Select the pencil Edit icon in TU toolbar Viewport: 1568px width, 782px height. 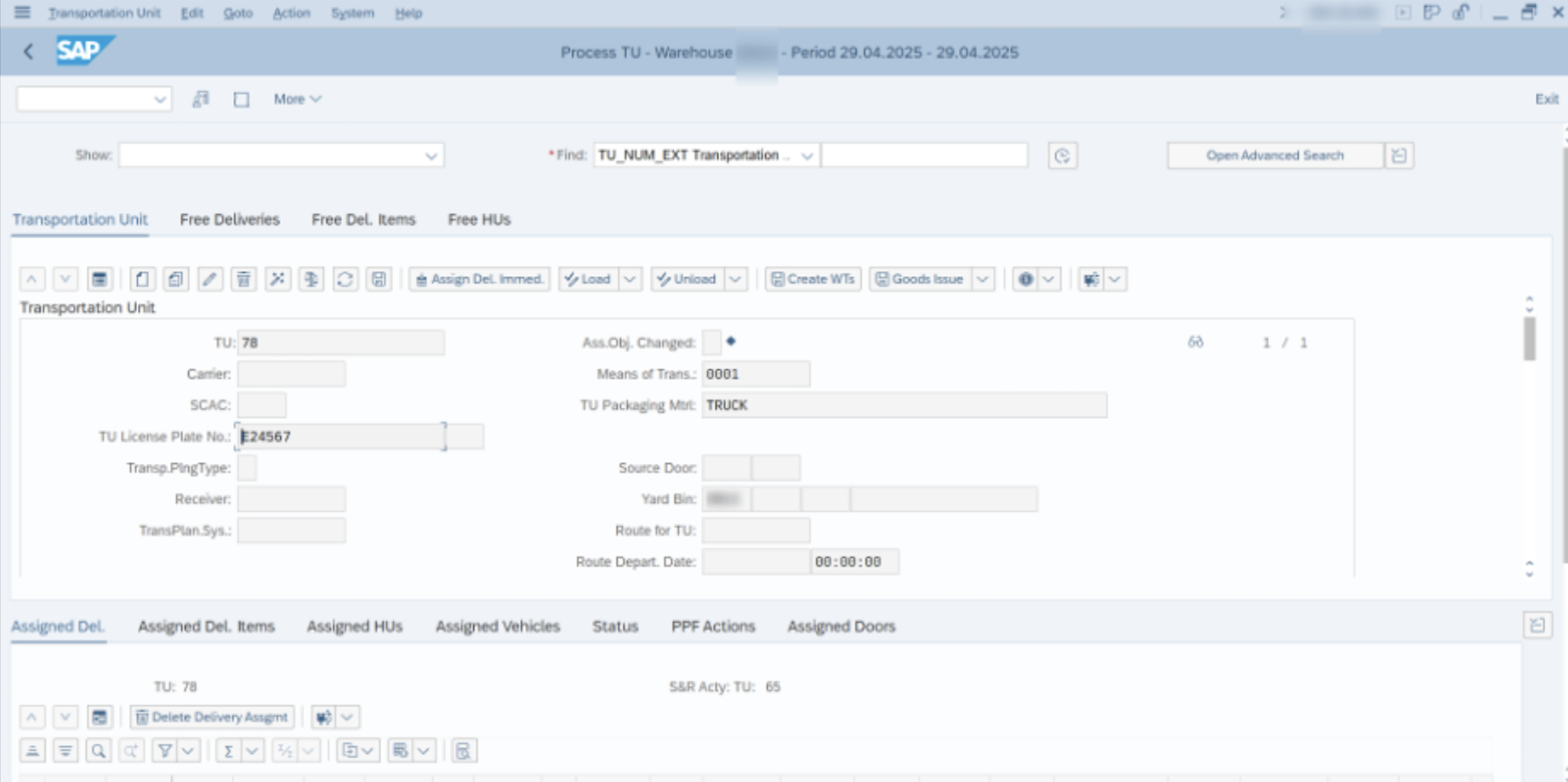pyautogui.click(x=211, y=279)
